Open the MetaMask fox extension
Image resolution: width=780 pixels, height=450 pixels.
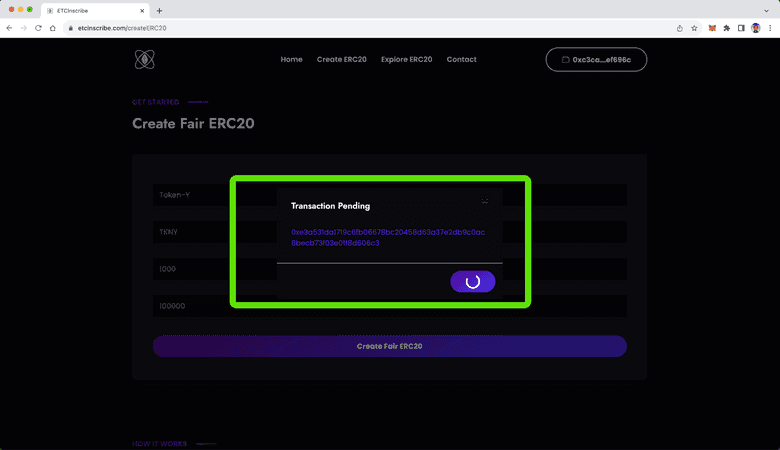[x=712, y=28]
